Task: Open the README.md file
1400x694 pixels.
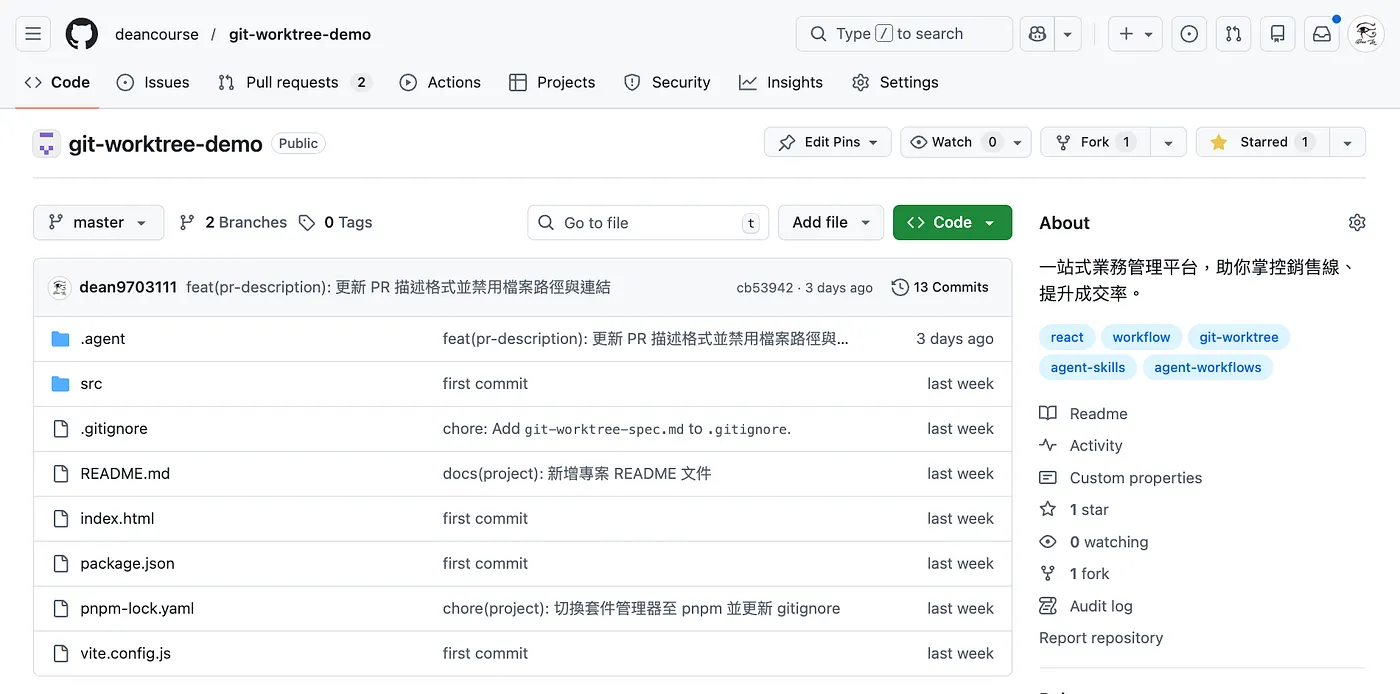Action: [125, 474]
